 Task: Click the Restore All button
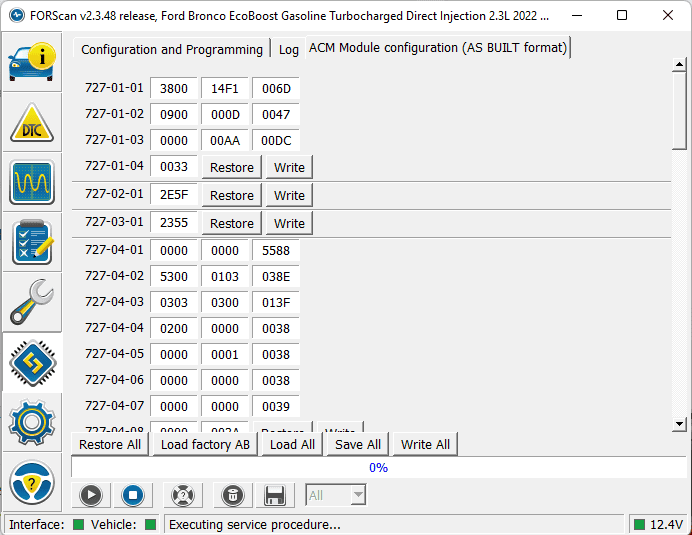[x=110, y=444]
